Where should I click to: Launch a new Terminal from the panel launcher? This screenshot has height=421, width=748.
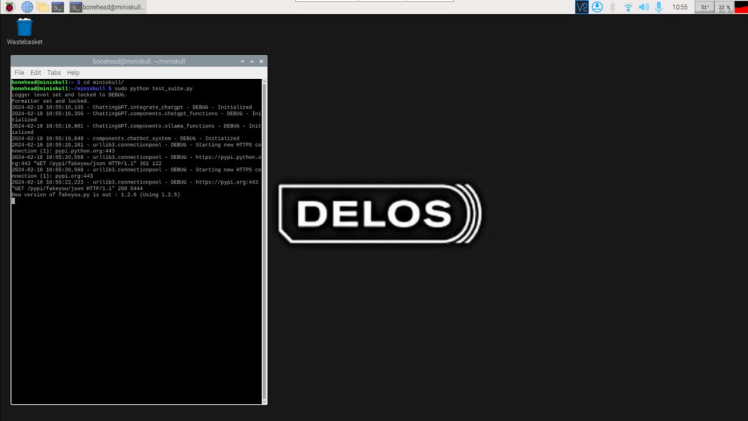pos(58,7)
